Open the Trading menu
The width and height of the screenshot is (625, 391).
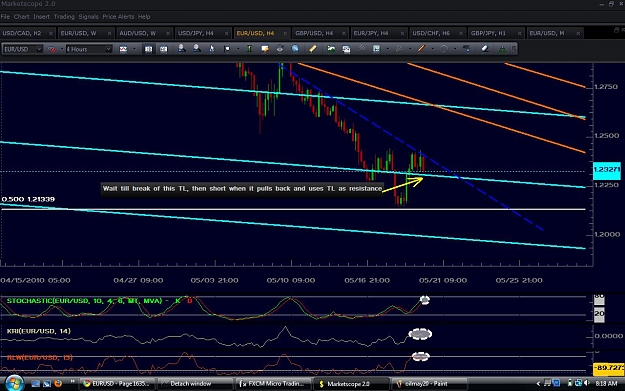click(64, 17)
